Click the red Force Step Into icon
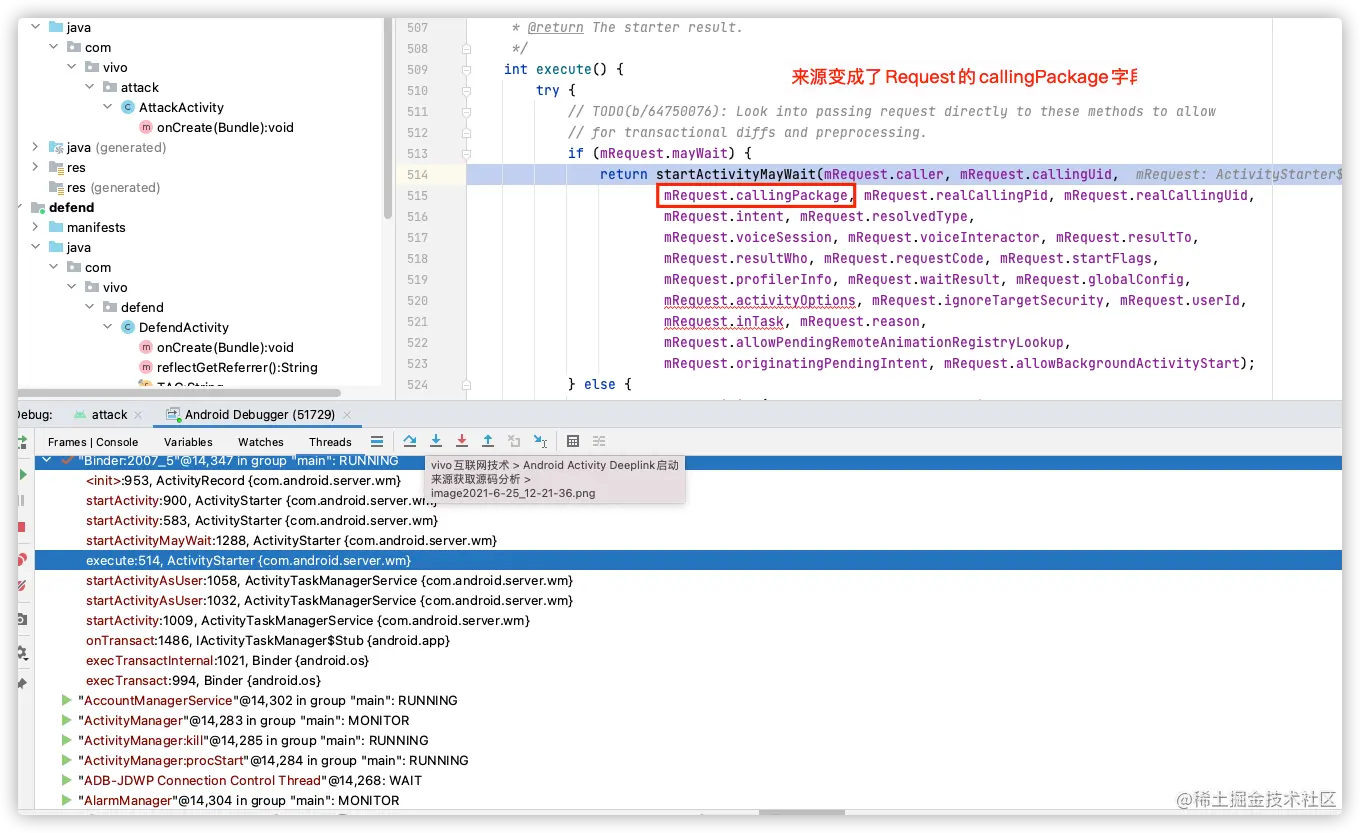Image resolution: width=1360 pixels, height=833 pixels. (x=462, y=441)
